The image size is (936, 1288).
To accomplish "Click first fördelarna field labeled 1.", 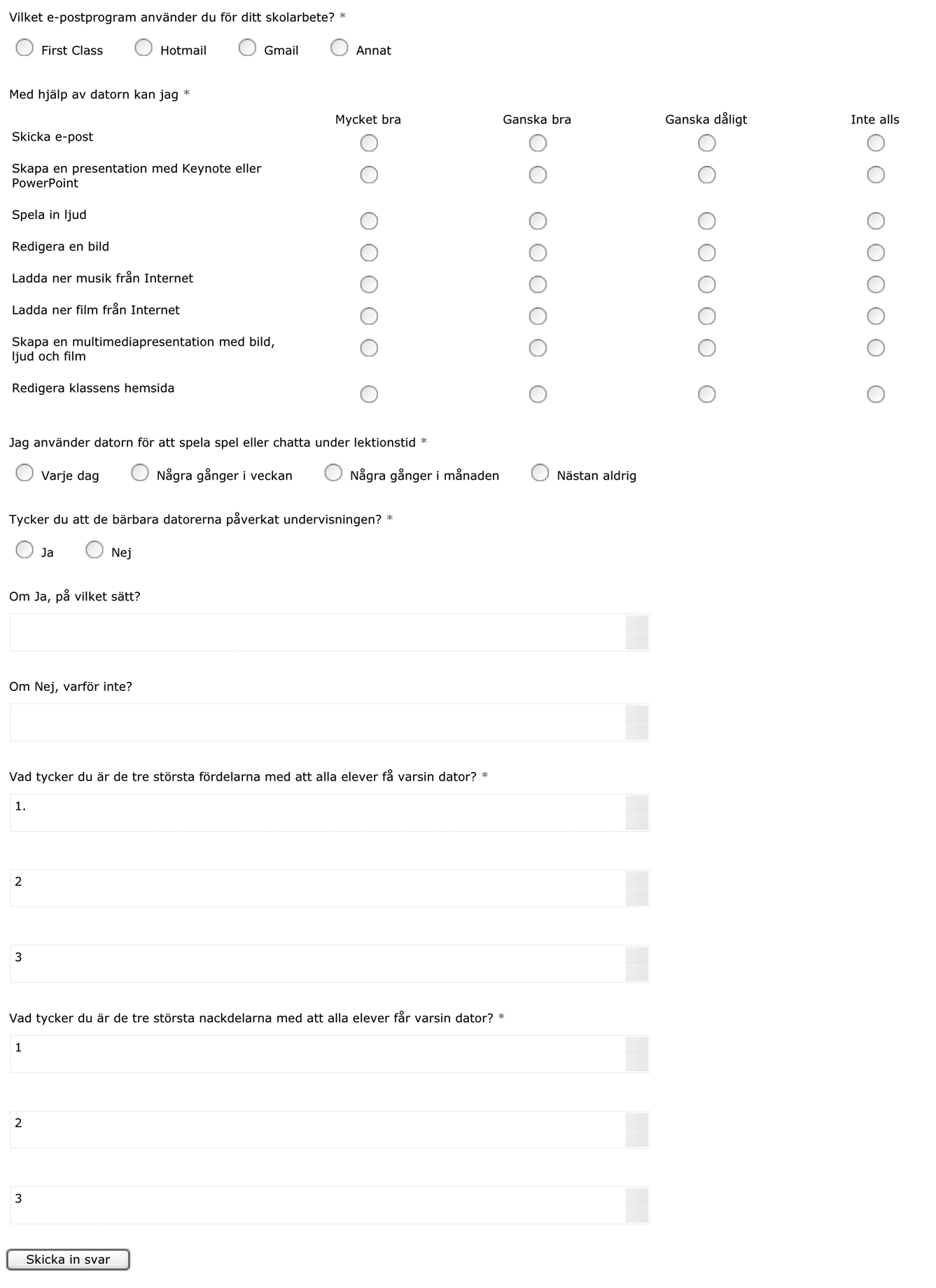I will point(330,813).
